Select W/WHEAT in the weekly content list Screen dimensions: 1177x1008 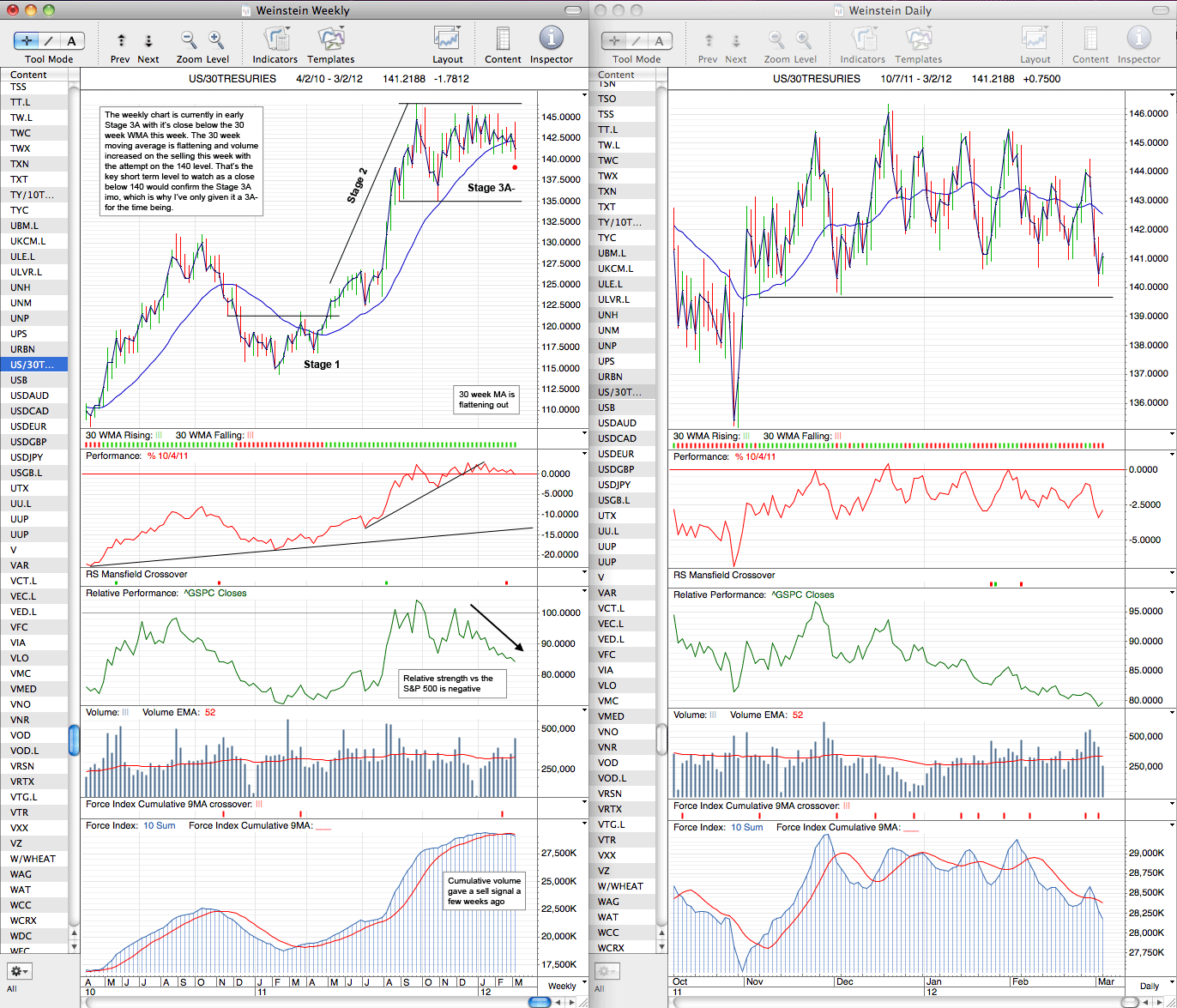(34, 859)
